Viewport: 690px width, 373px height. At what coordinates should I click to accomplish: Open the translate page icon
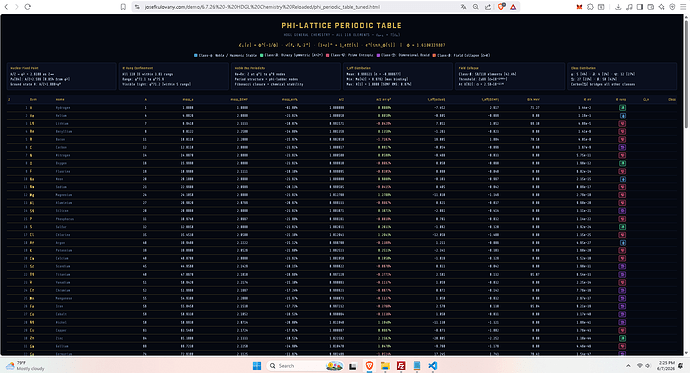pyautogui.click(x=463, y=7)
